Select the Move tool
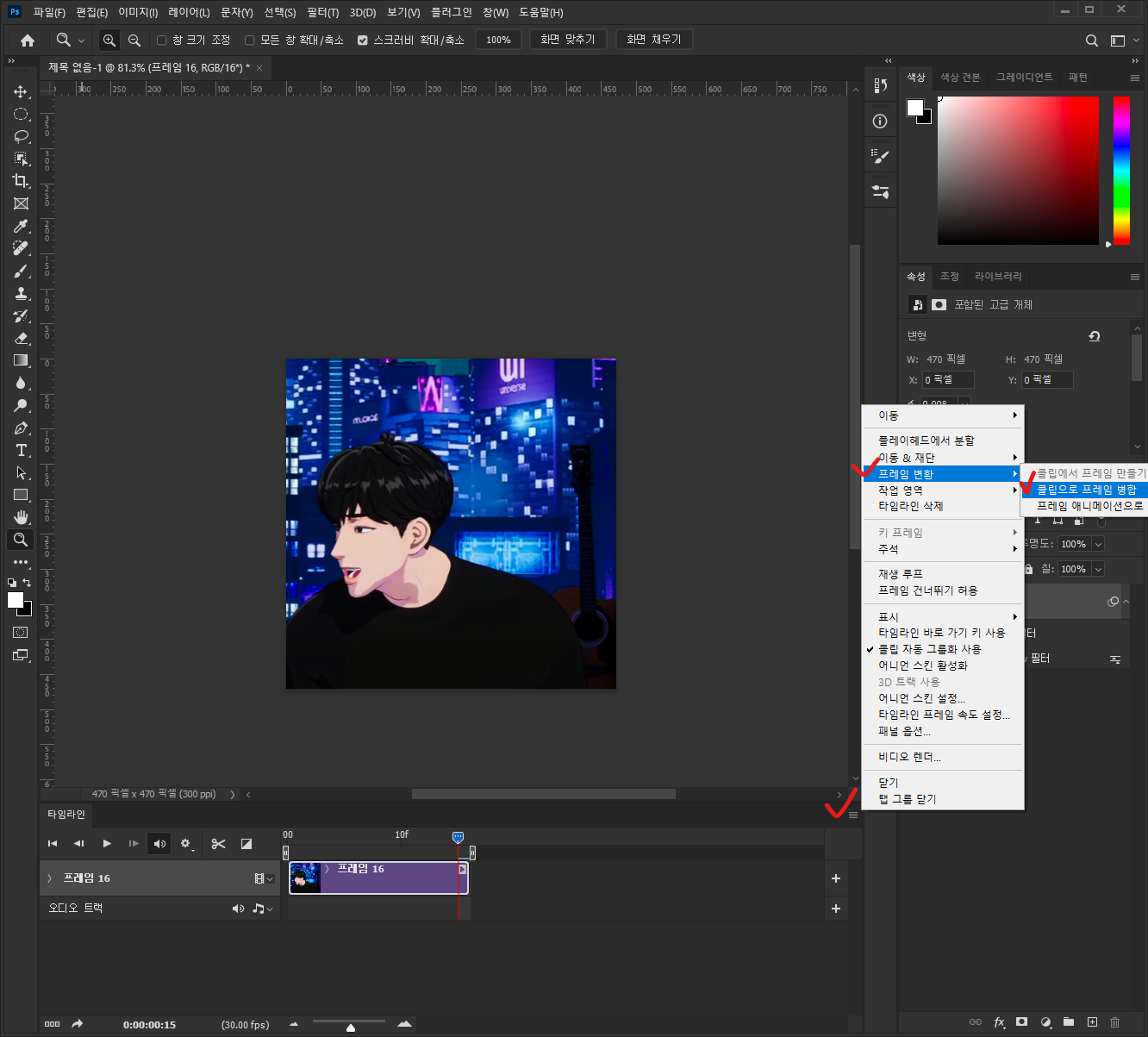1148x1037 pixels. (21, 91)
